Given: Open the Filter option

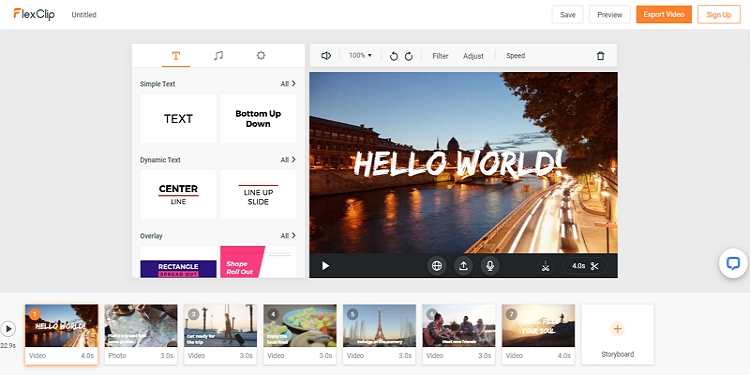Looking at the screenshot, I should (x=440, y=56).
